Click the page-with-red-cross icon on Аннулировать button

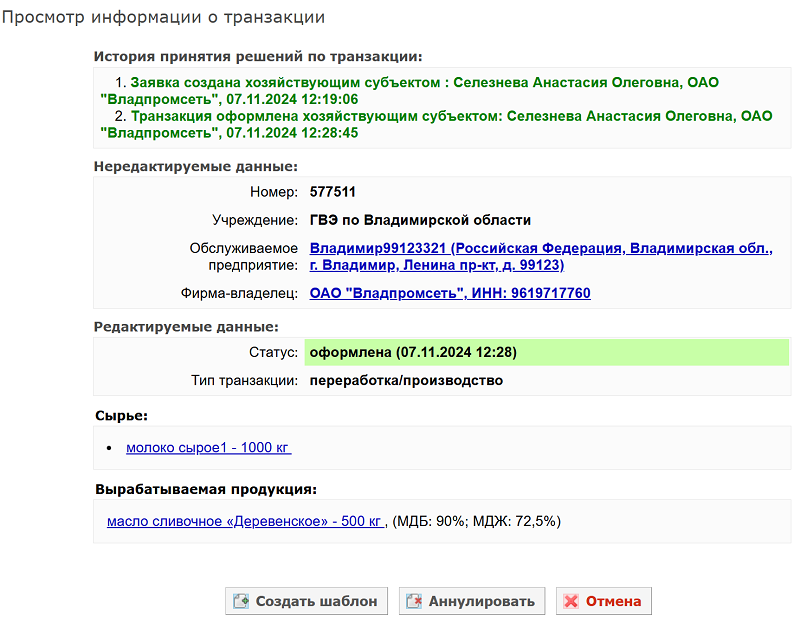(x=414, y=600)
